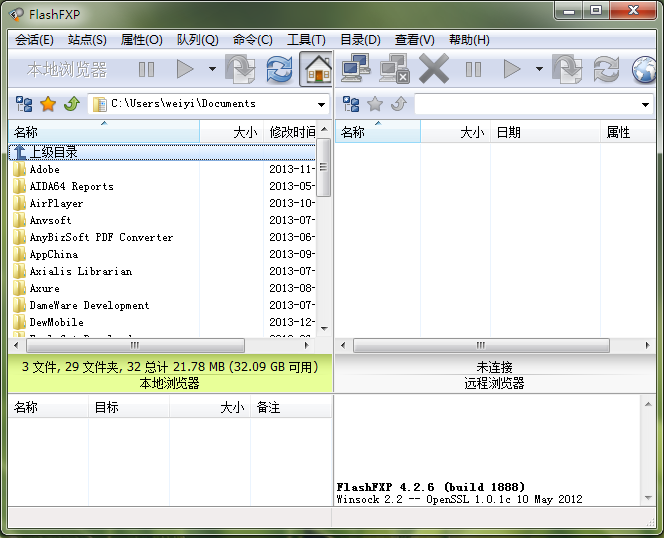Expand the remote path dropdown
The height and width of the screenshot is (538, 664).
point(645,104)
